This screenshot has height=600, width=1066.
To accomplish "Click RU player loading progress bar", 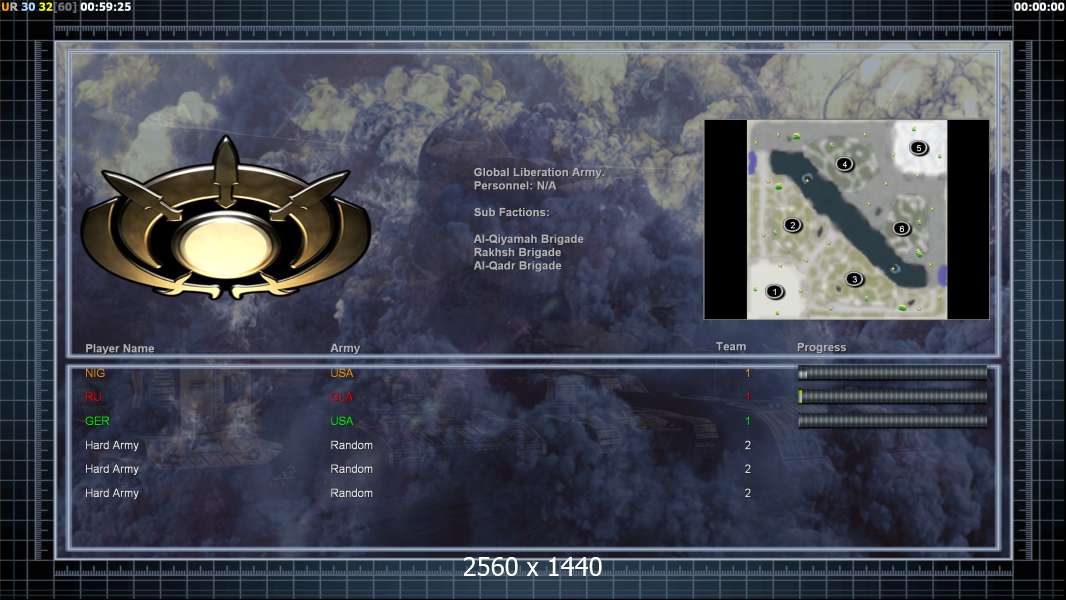I will [892, 397].
